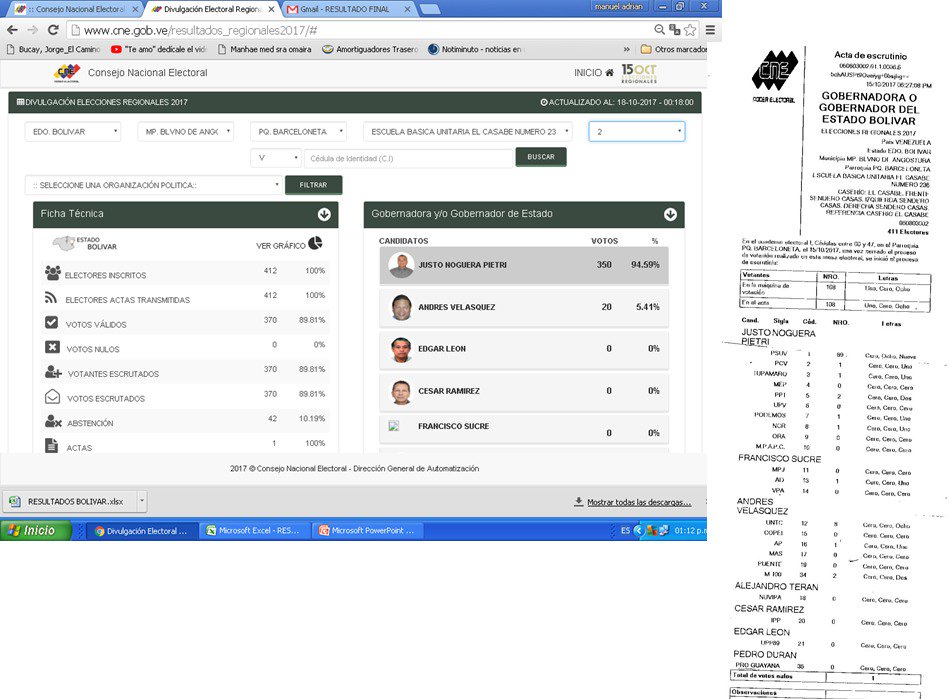Click Edgar Leon candidate photo

(x=401, y=349)
